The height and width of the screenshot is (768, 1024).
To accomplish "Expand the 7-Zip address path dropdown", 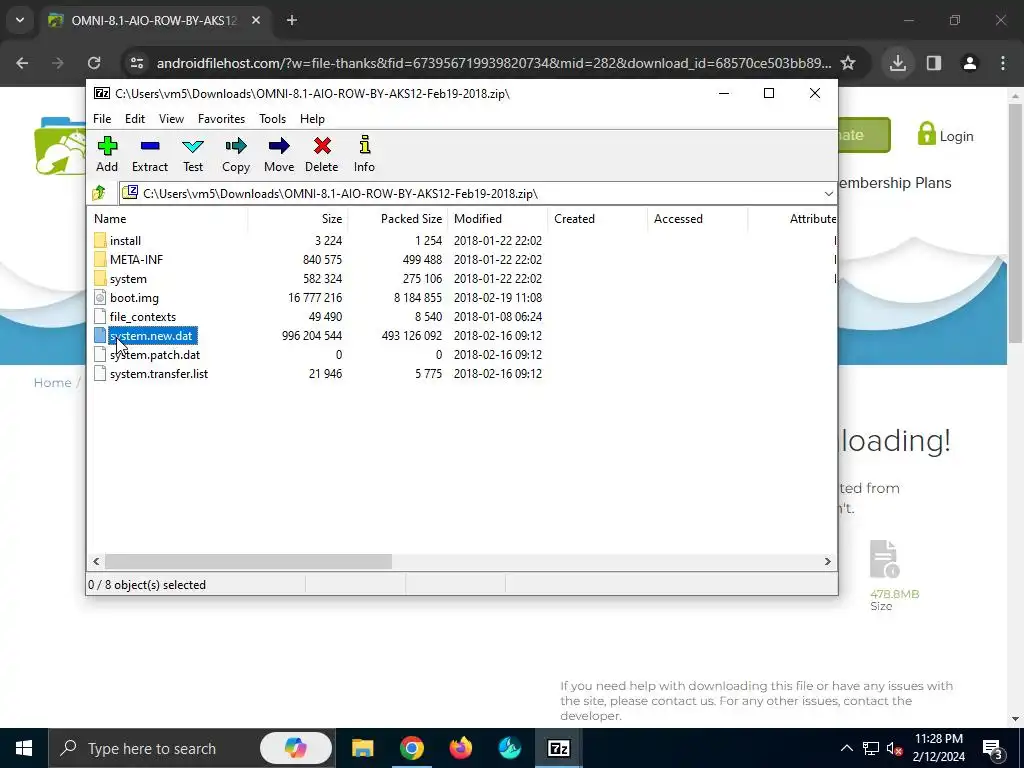I will coord(828,193).
